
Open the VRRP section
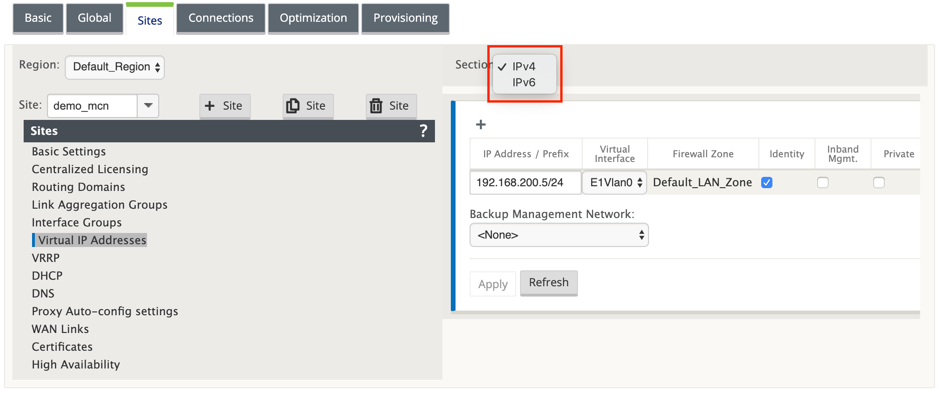46,258
